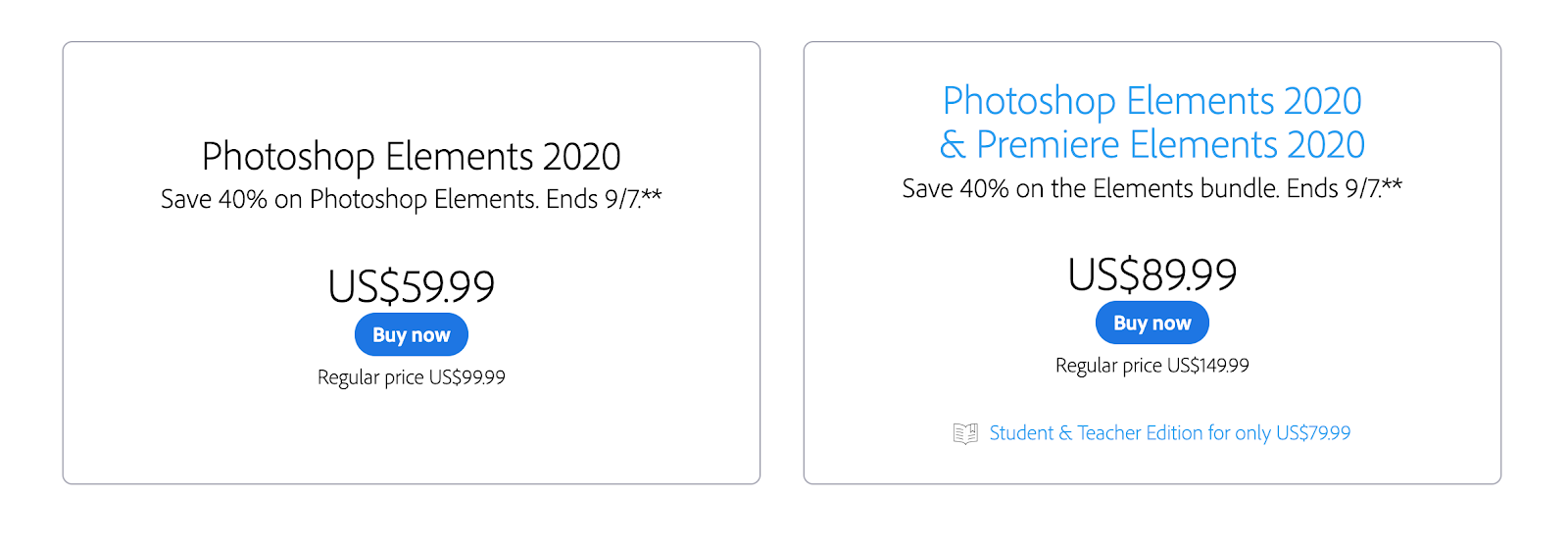The image size is (1568, 547).
Task: Open the Student & Teacher Edition link
Action: tap(1169, 433)
